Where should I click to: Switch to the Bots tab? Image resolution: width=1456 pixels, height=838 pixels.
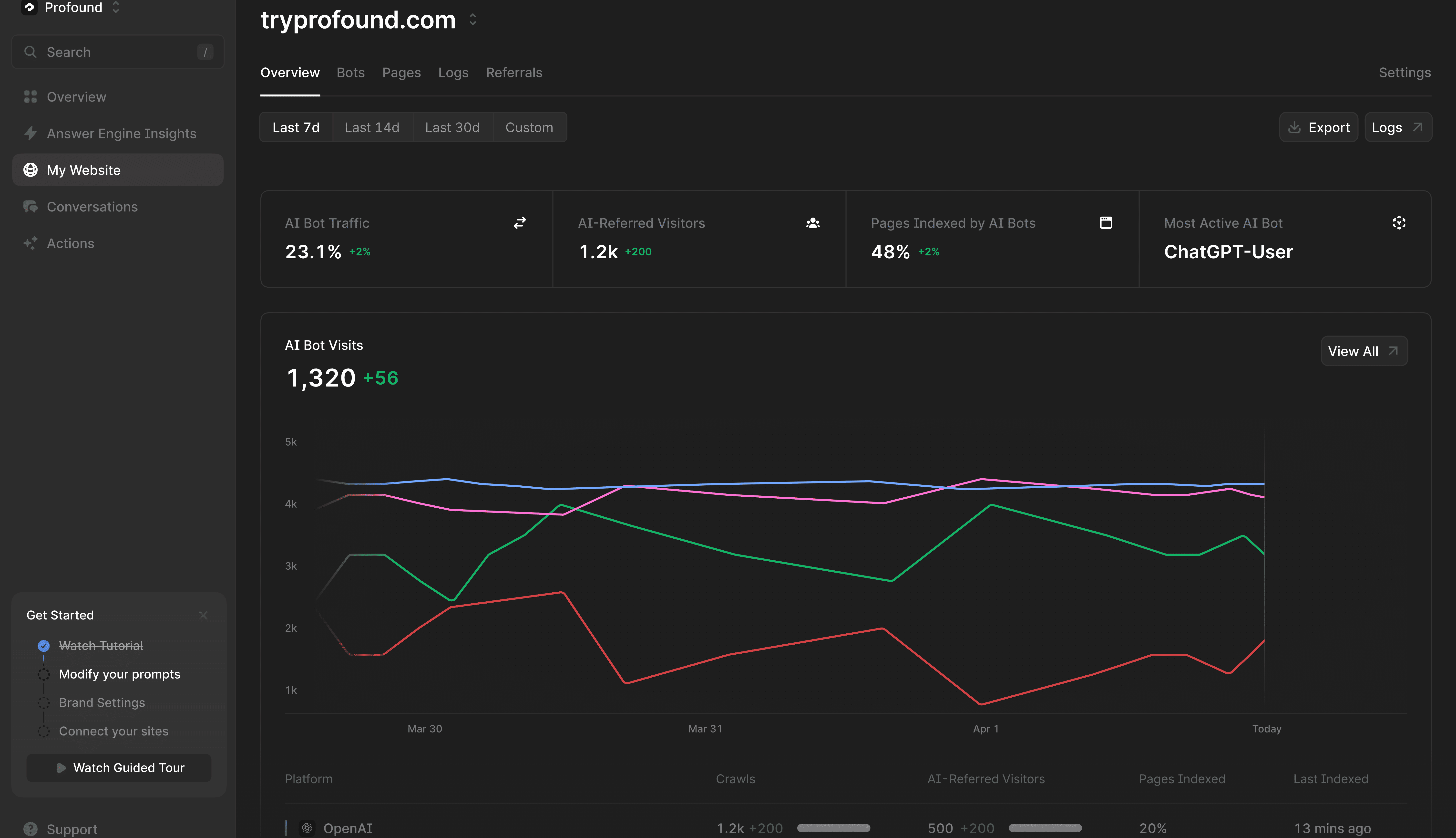(351, 73)
